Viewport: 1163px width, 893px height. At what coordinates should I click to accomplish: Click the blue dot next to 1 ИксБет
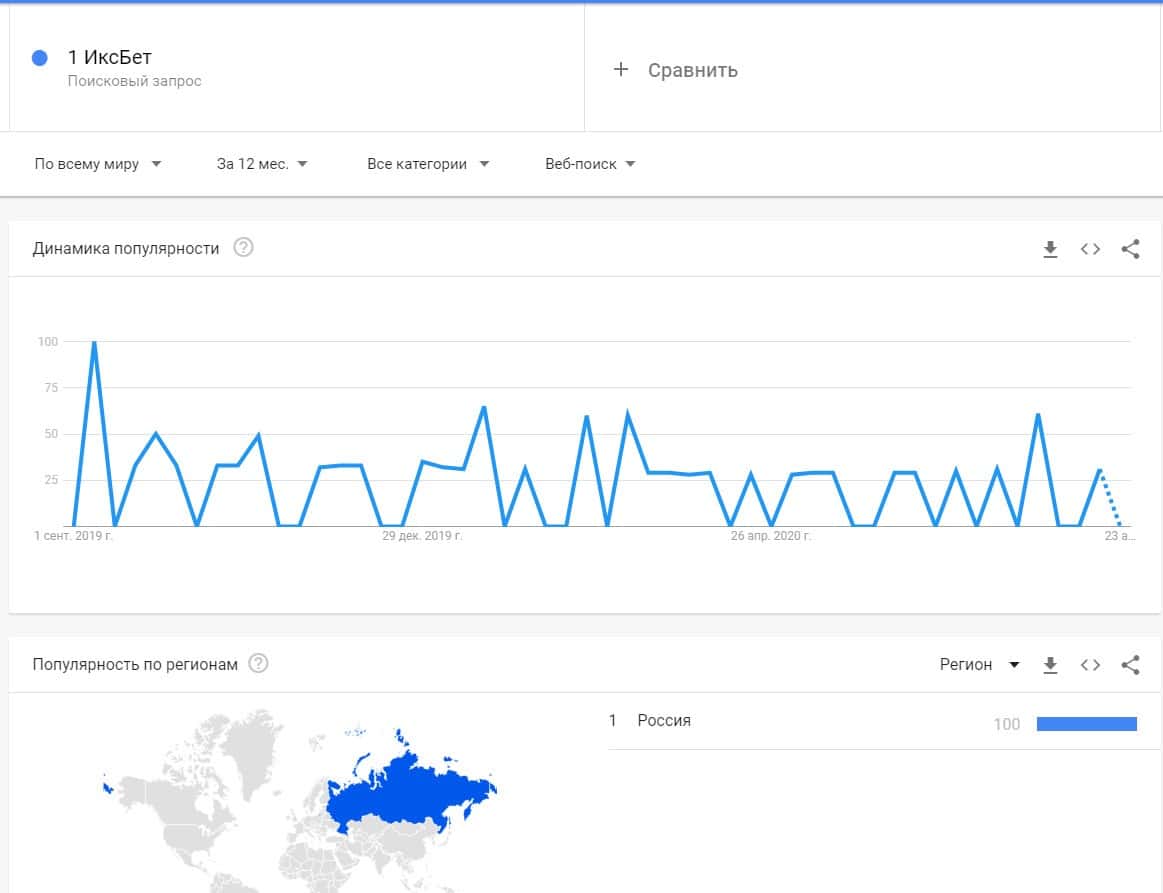pos(40,58)
